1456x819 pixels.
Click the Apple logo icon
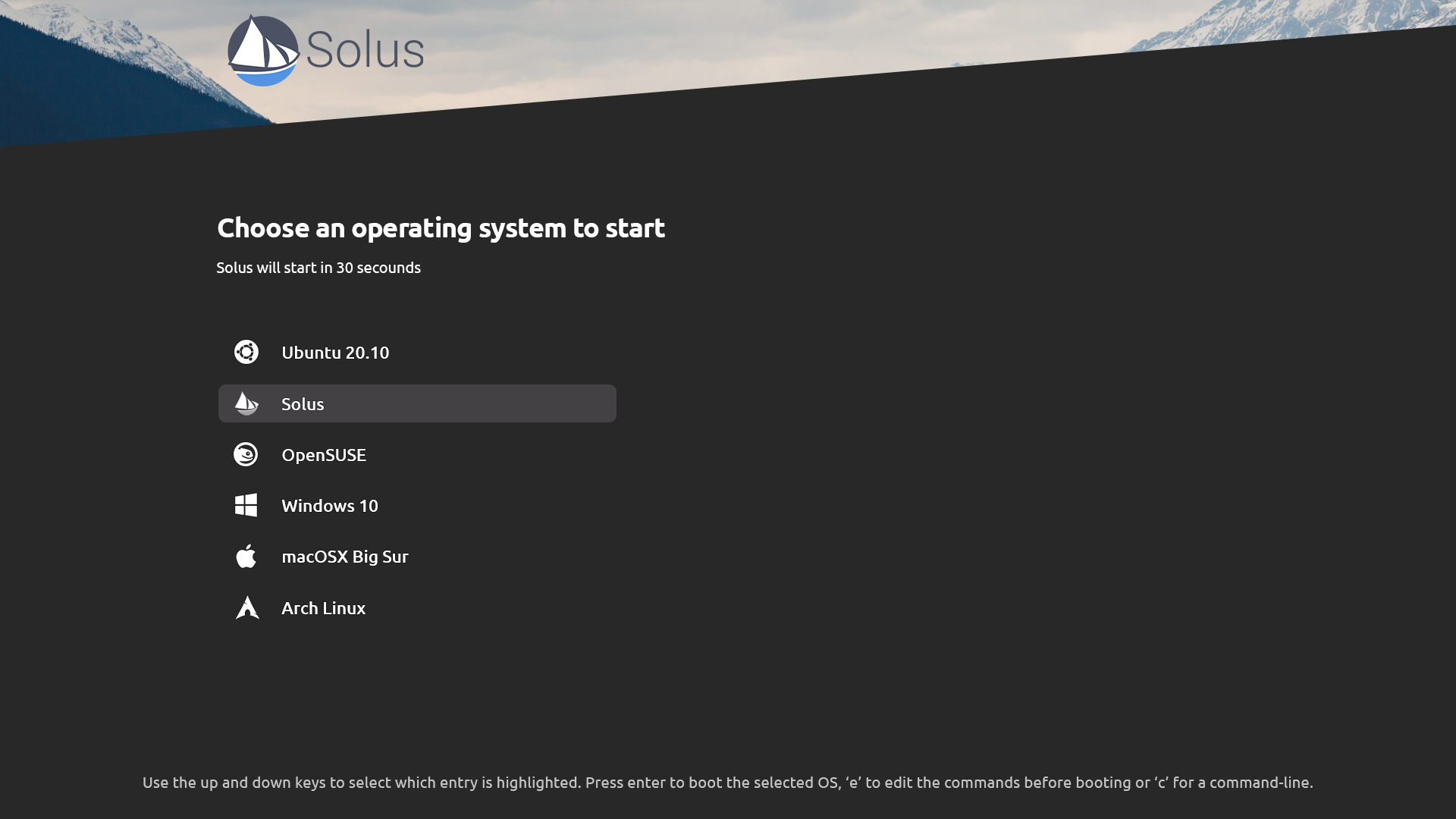(246, 557)
